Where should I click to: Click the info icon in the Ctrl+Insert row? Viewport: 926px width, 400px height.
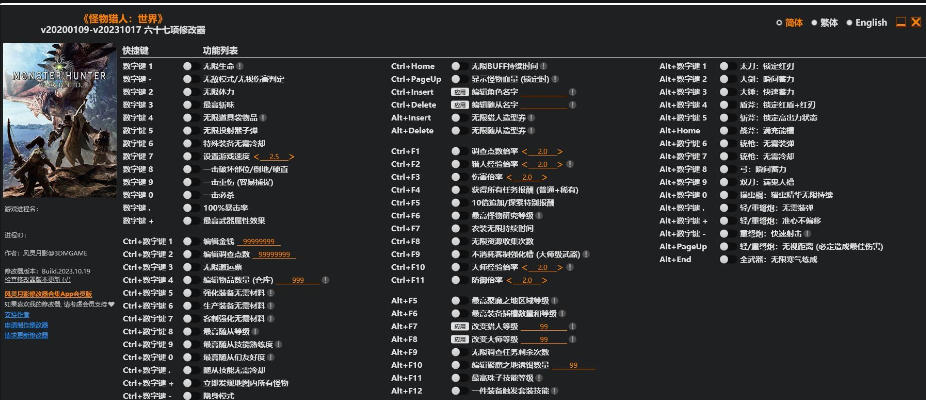coord(572,92)
